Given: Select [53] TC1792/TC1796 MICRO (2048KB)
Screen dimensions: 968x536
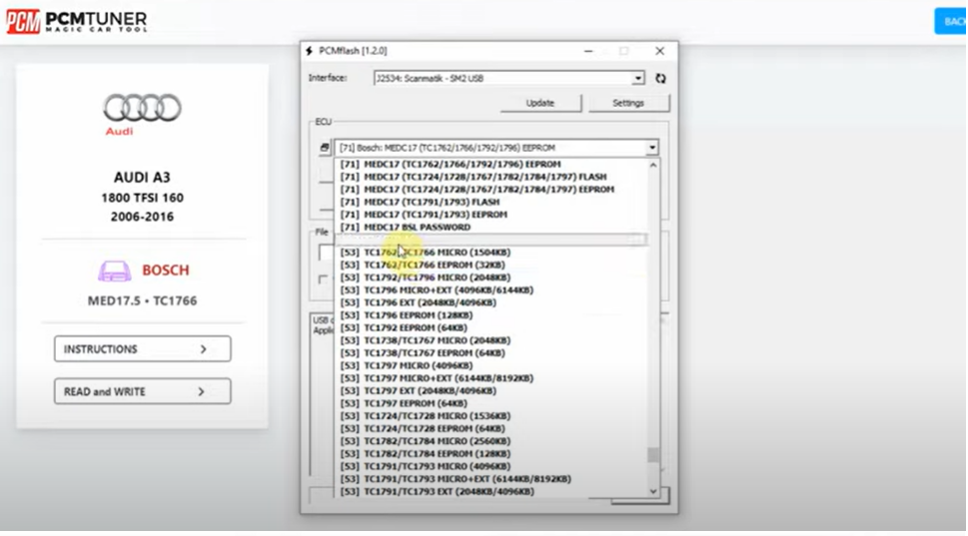Looking at the screenshot, I should point(491,277).
